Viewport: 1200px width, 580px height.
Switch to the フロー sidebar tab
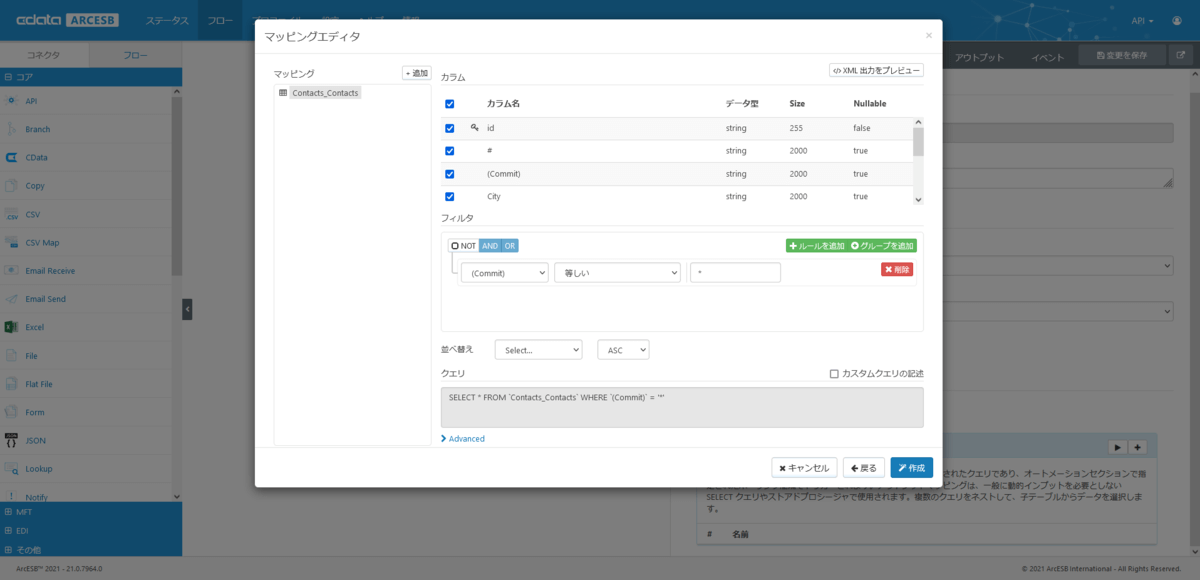135,56
